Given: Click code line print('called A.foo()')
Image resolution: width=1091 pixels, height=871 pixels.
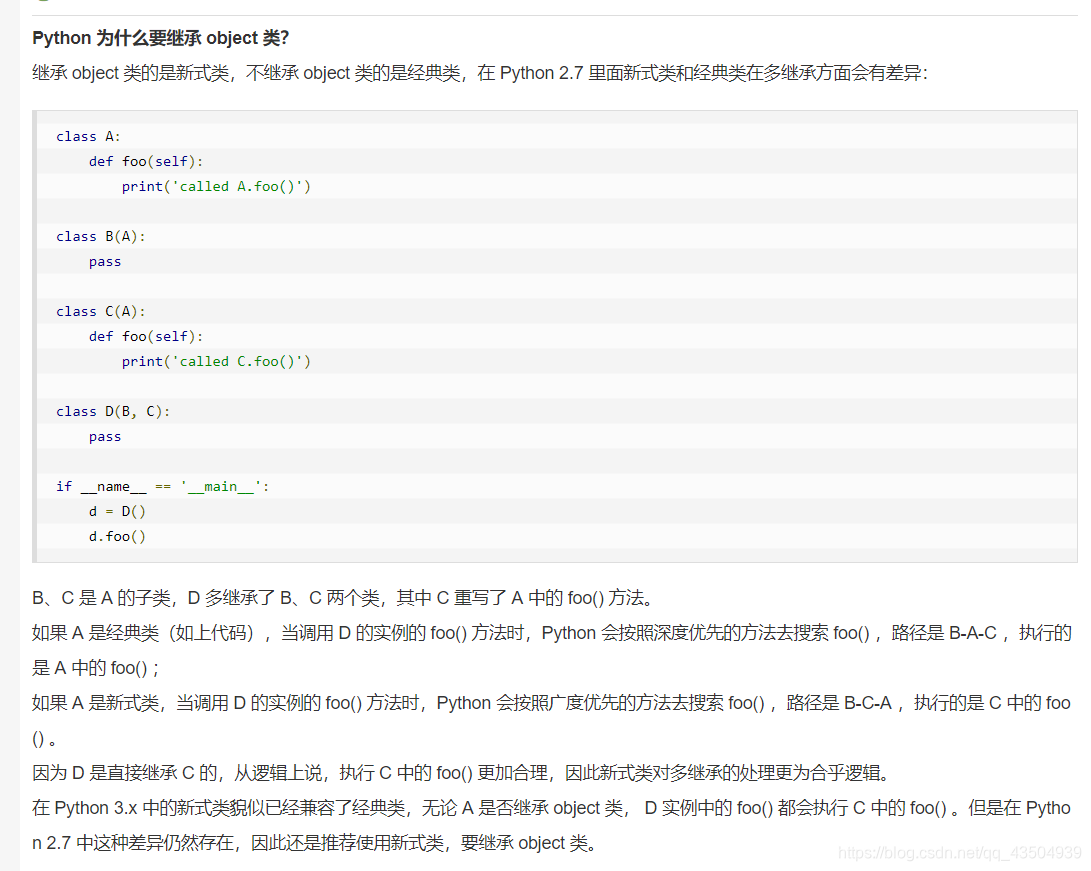Looking at the screenshot, I should [x=216, y=186].
